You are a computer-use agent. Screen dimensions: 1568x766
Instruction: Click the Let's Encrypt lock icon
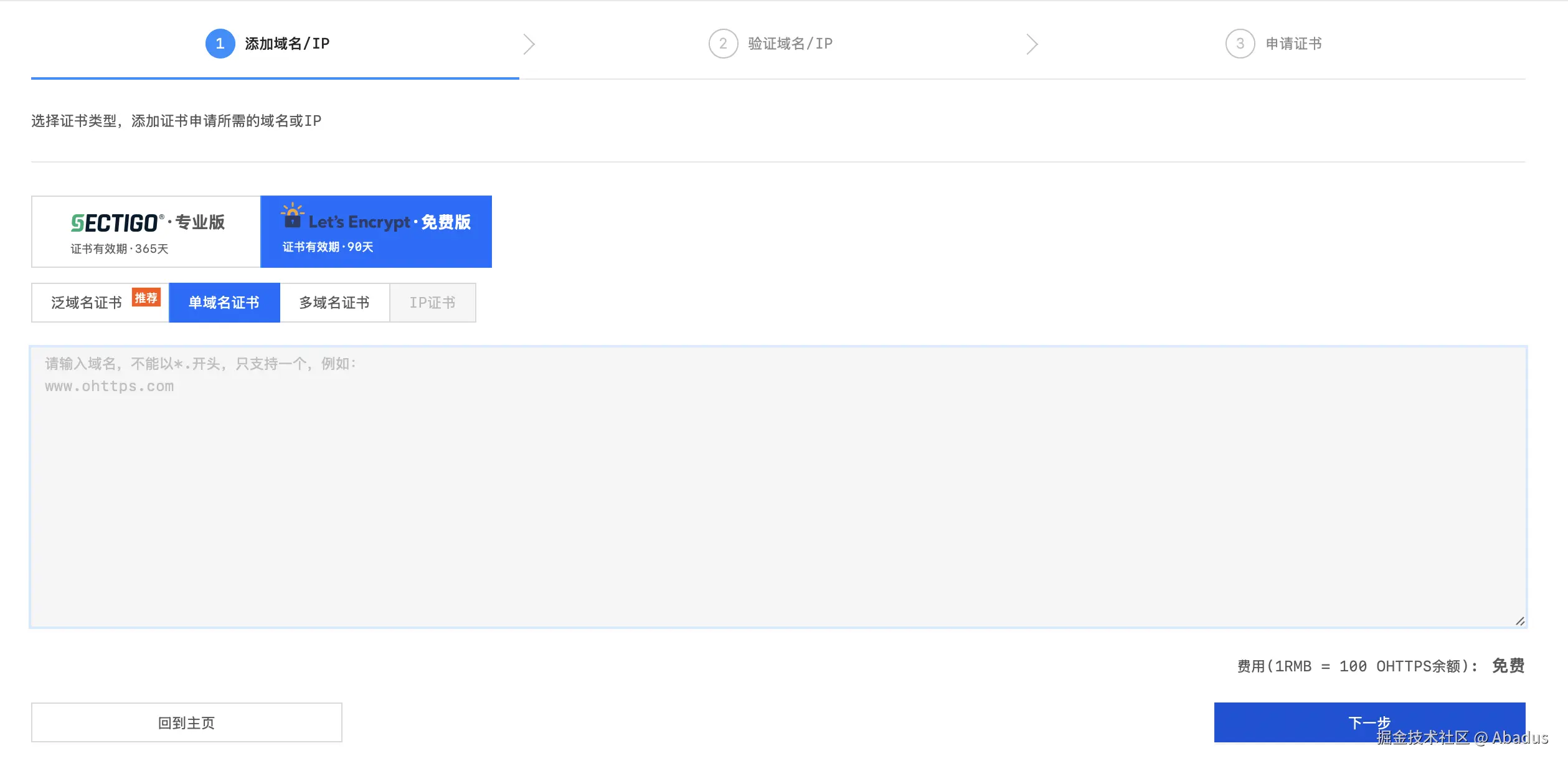(292, 216)
